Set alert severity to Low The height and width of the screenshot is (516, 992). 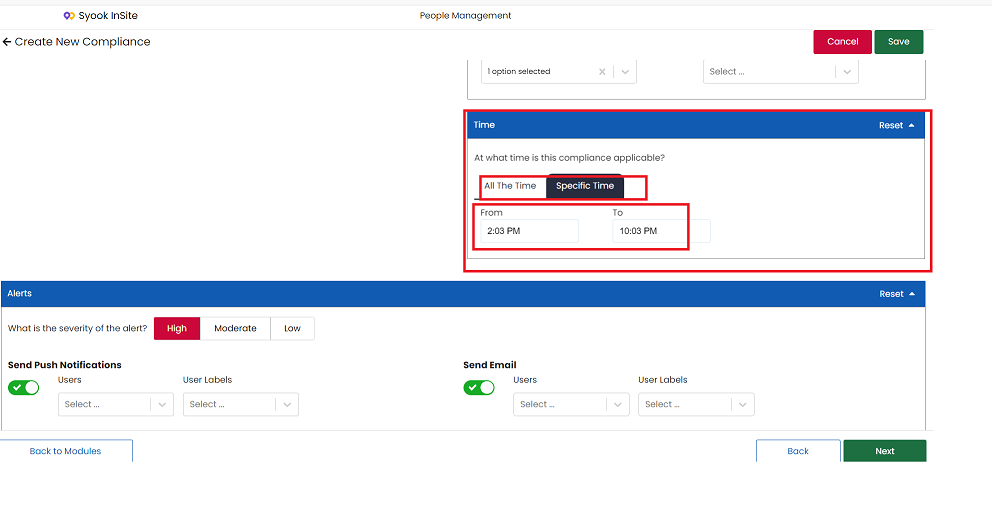click(x=292, y=329)
